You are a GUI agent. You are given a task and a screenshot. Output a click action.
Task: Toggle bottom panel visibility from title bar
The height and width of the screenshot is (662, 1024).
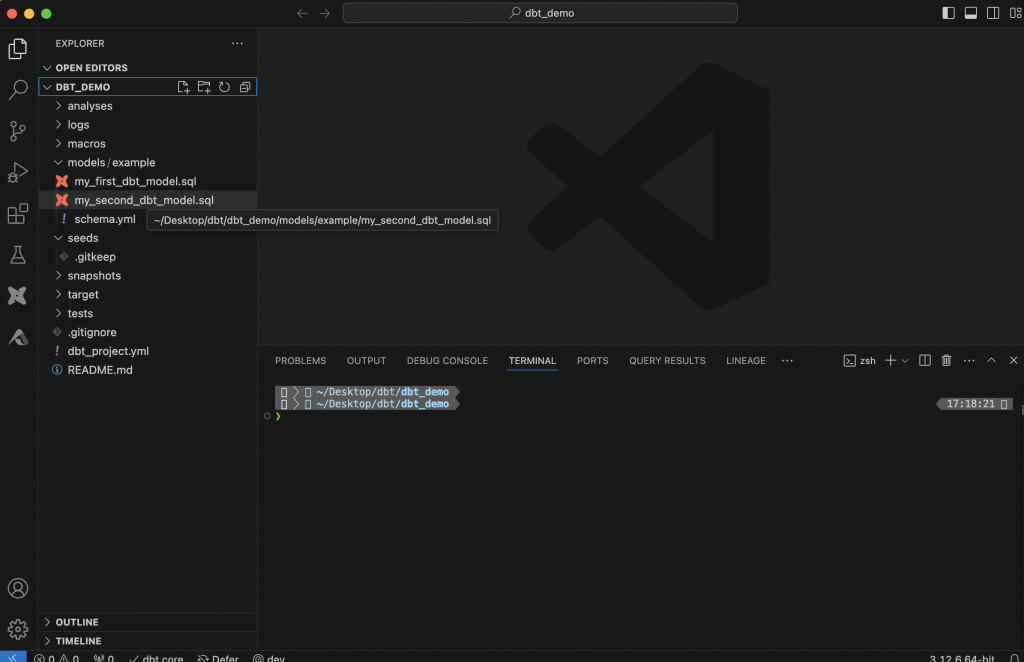click(x=970, y=13)
